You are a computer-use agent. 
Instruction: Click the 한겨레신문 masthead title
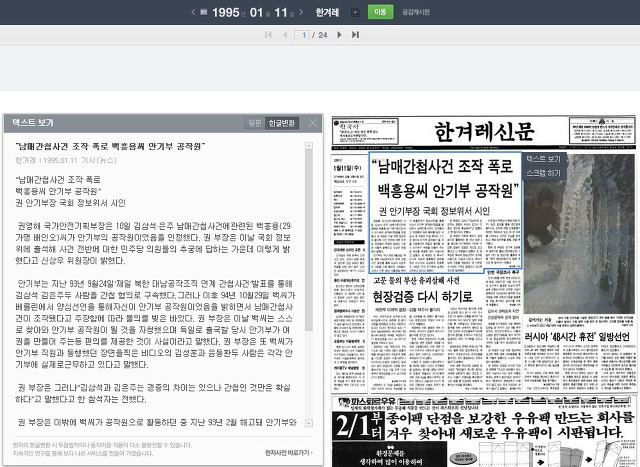coord(484,131)
